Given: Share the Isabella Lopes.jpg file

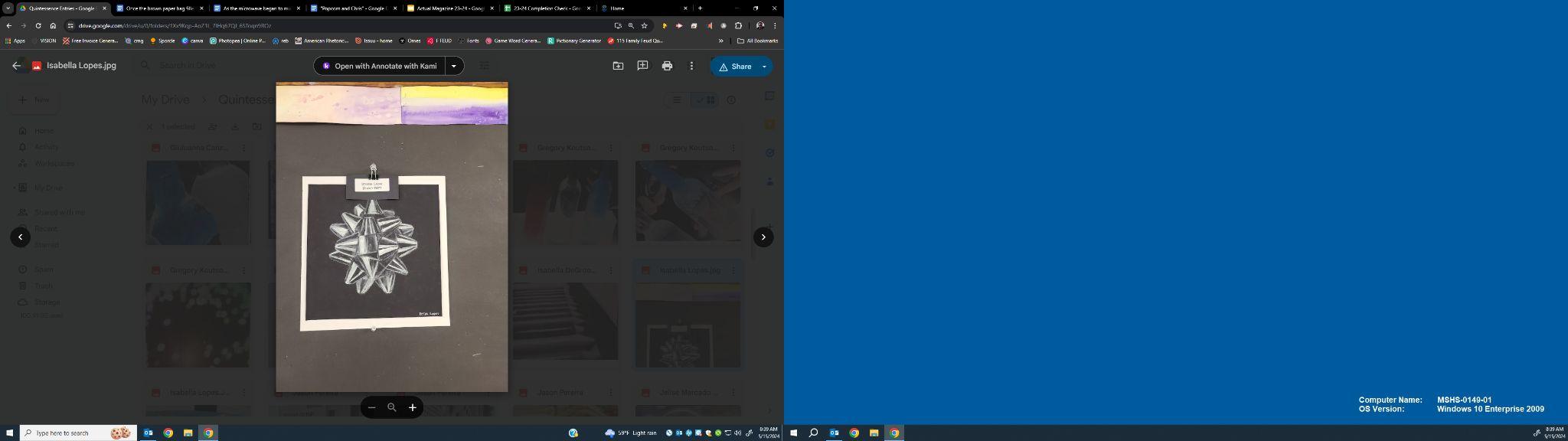Looking at the screenshot, I should tap(734, 67).
